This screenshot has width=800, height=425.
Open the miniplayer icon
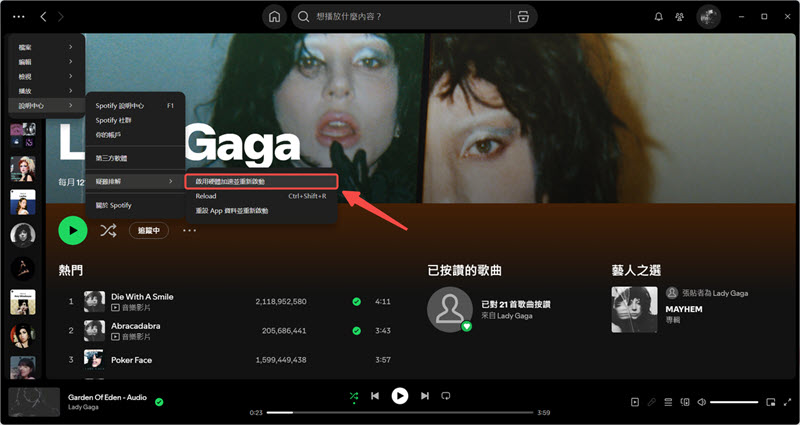(770, 402)
